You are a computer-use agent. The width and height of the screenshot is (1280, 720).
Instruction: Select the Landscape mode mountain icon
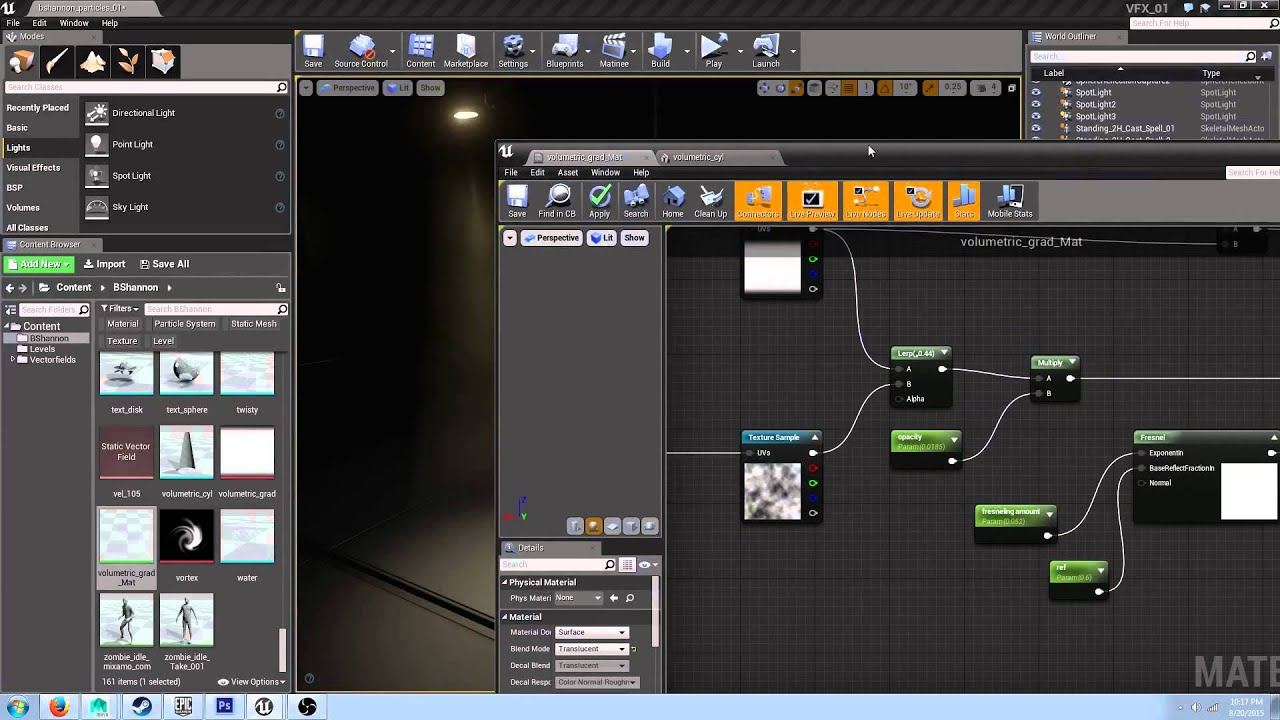[93, 63]
